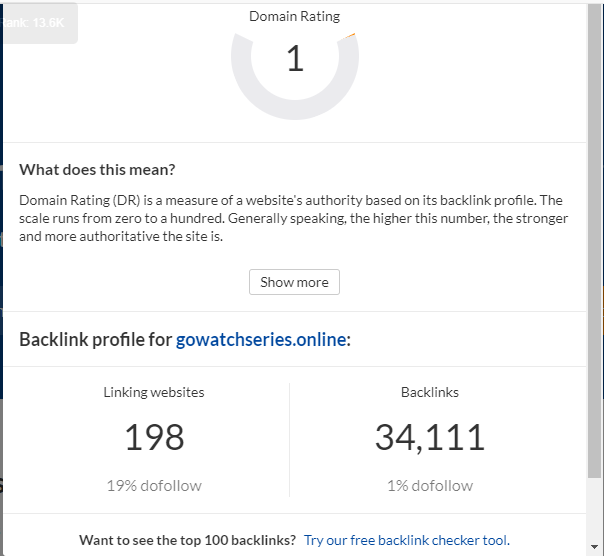Image resolution: width=604 pixels, height=556 pixels.
Task: Click the 1% dofollow text
Action: 430,486
